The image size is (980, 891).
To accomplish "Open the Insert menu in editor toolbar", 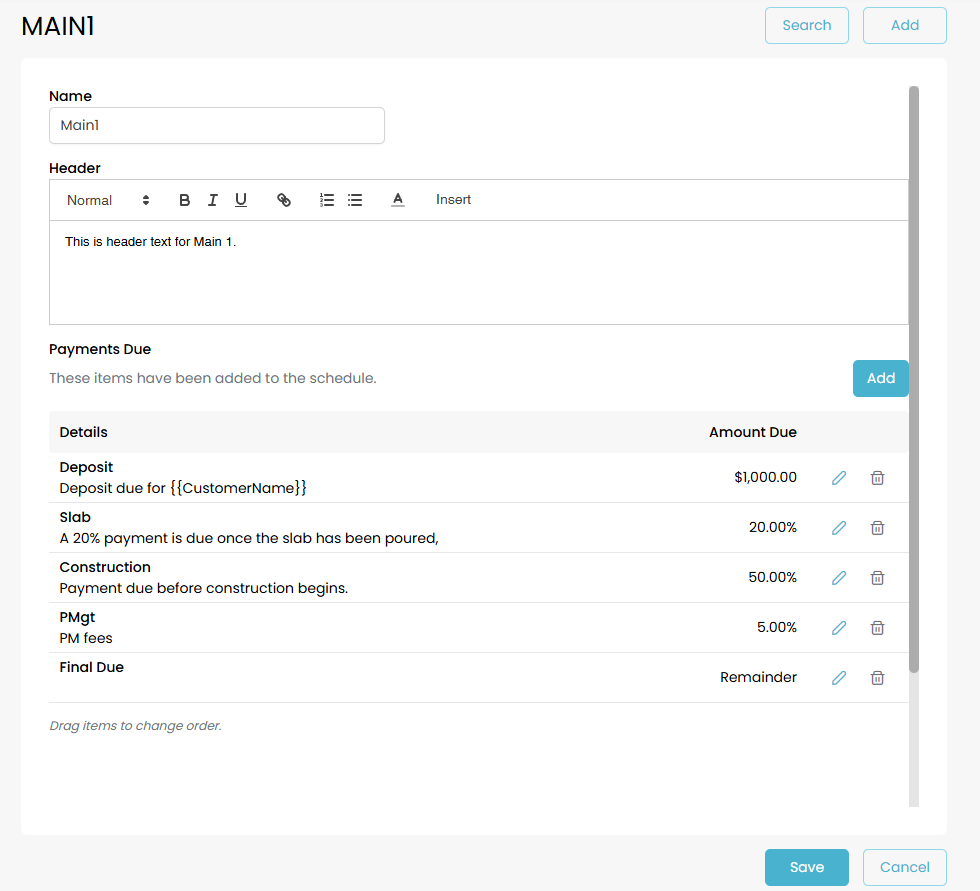I will [x=453, y=200].
